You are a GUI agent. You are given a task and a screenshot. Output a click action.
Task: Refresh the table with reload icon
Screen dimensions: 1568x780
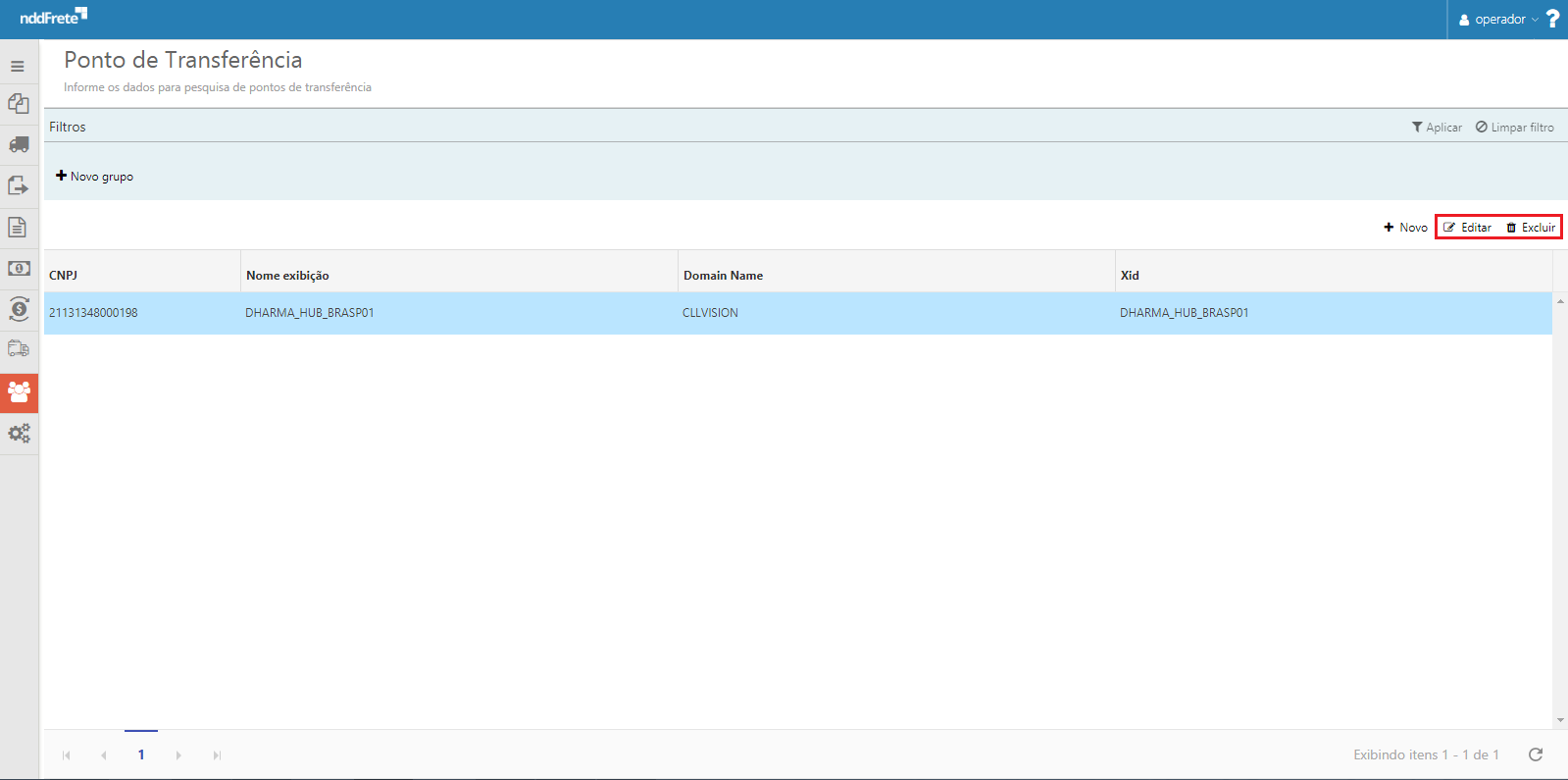[1536, 754]
